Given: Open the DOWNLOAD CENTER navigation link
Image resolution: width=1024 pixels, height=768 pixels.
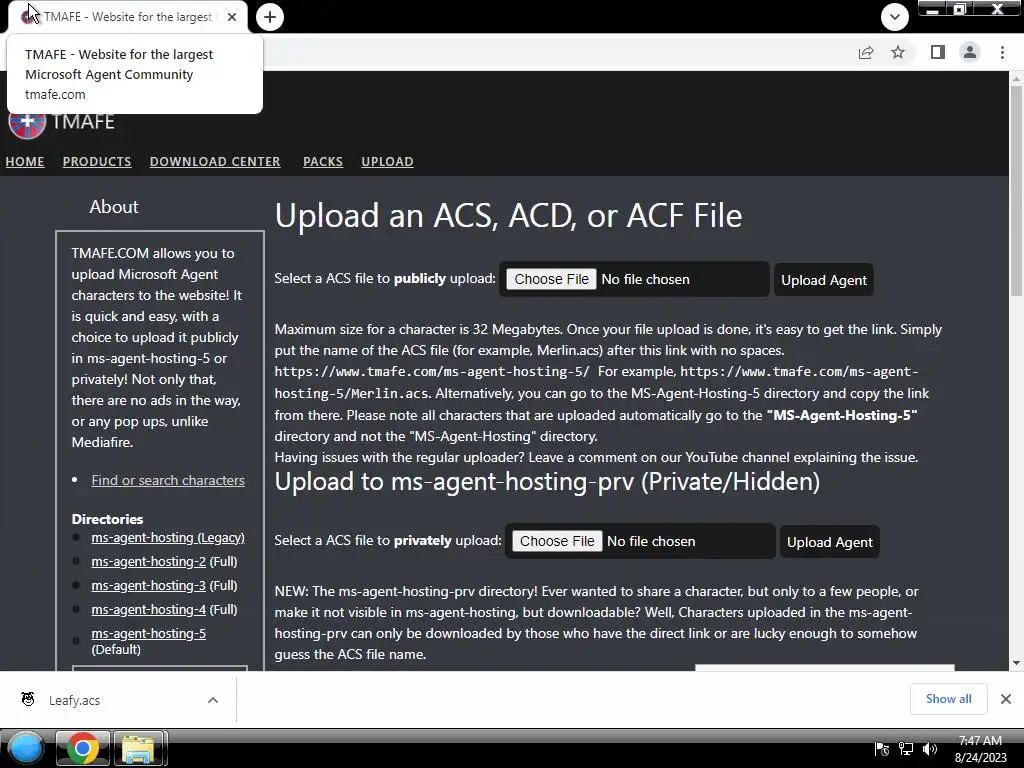Looking at the screenshot, I should (215, 161).
